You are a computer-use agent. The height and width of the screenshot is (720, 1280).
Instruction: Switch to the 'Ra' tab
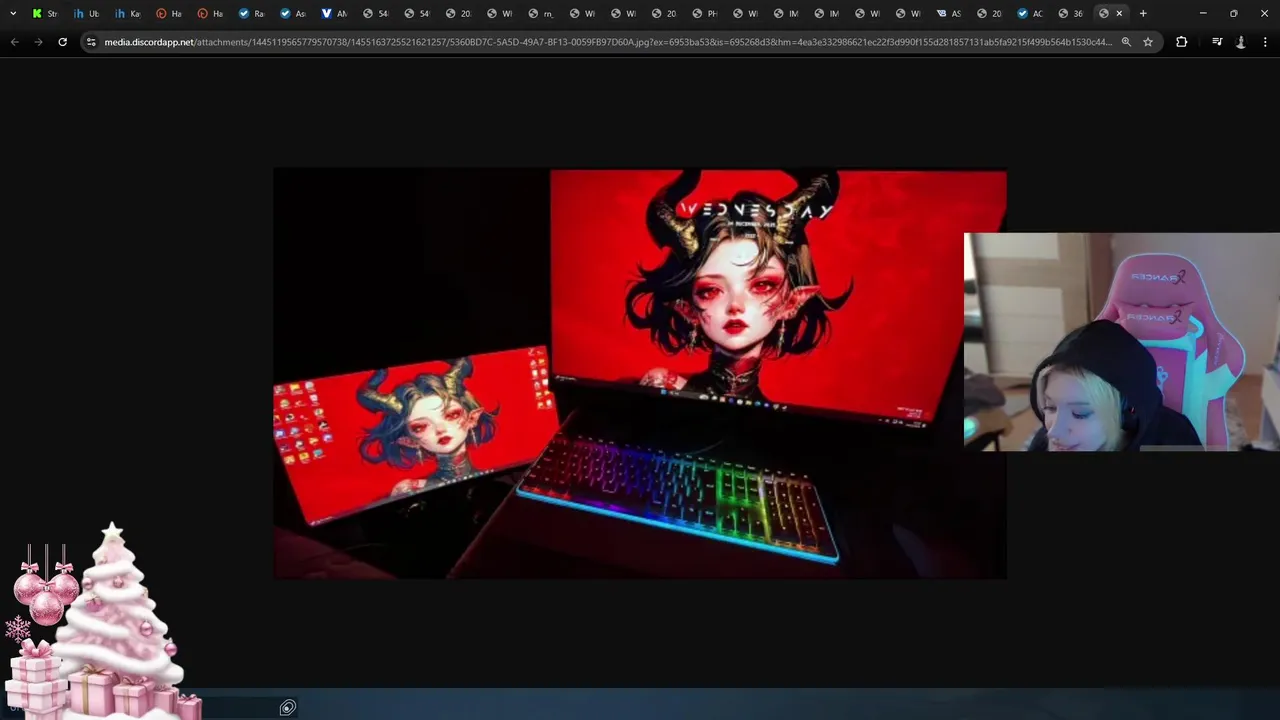252,13
